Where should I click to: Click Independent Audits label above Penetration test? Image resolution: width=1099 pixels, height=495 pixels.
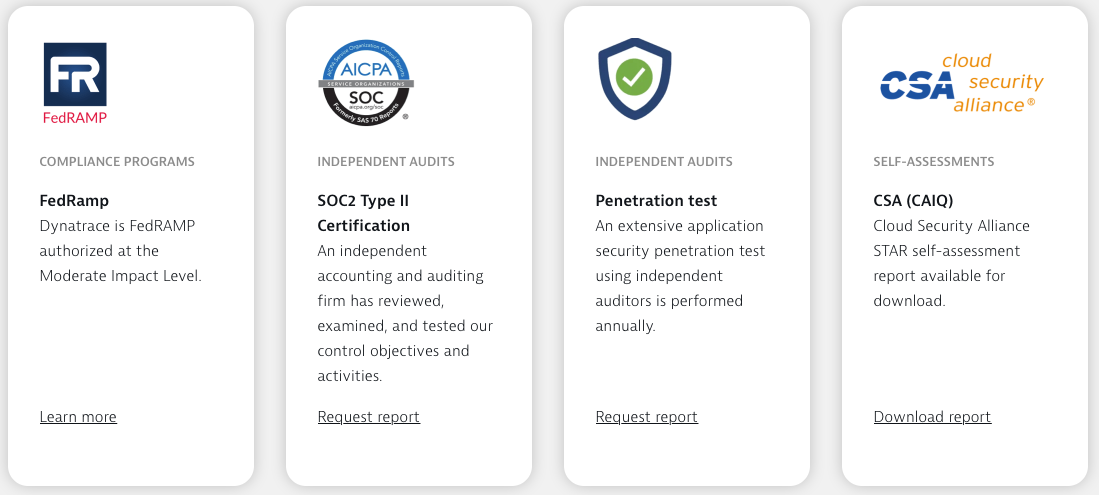(664, 162)
